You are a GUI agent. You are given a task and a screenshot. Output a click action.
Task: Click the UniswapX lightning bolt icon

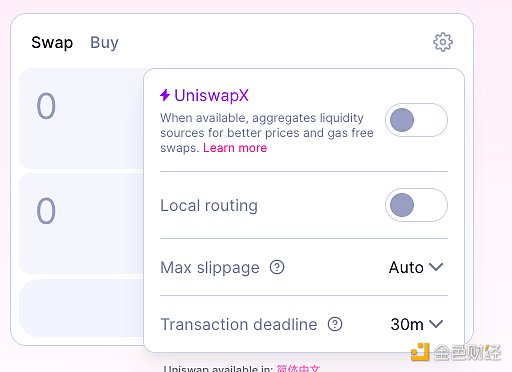[x=165, y=95]
